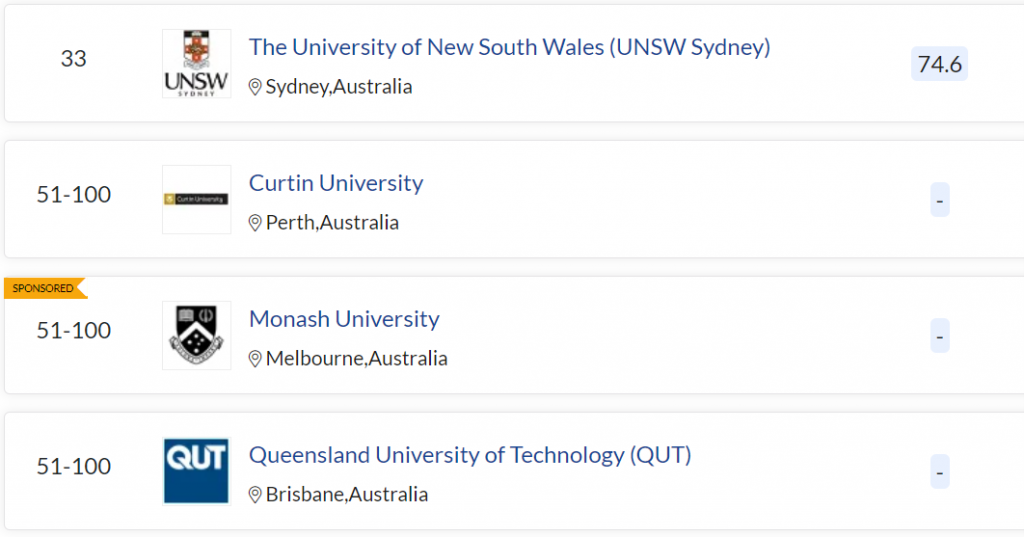The height and width of the screenshot is (537, 1024).
Task: Click the 74.6 score badge
Action: coord(939,64)
